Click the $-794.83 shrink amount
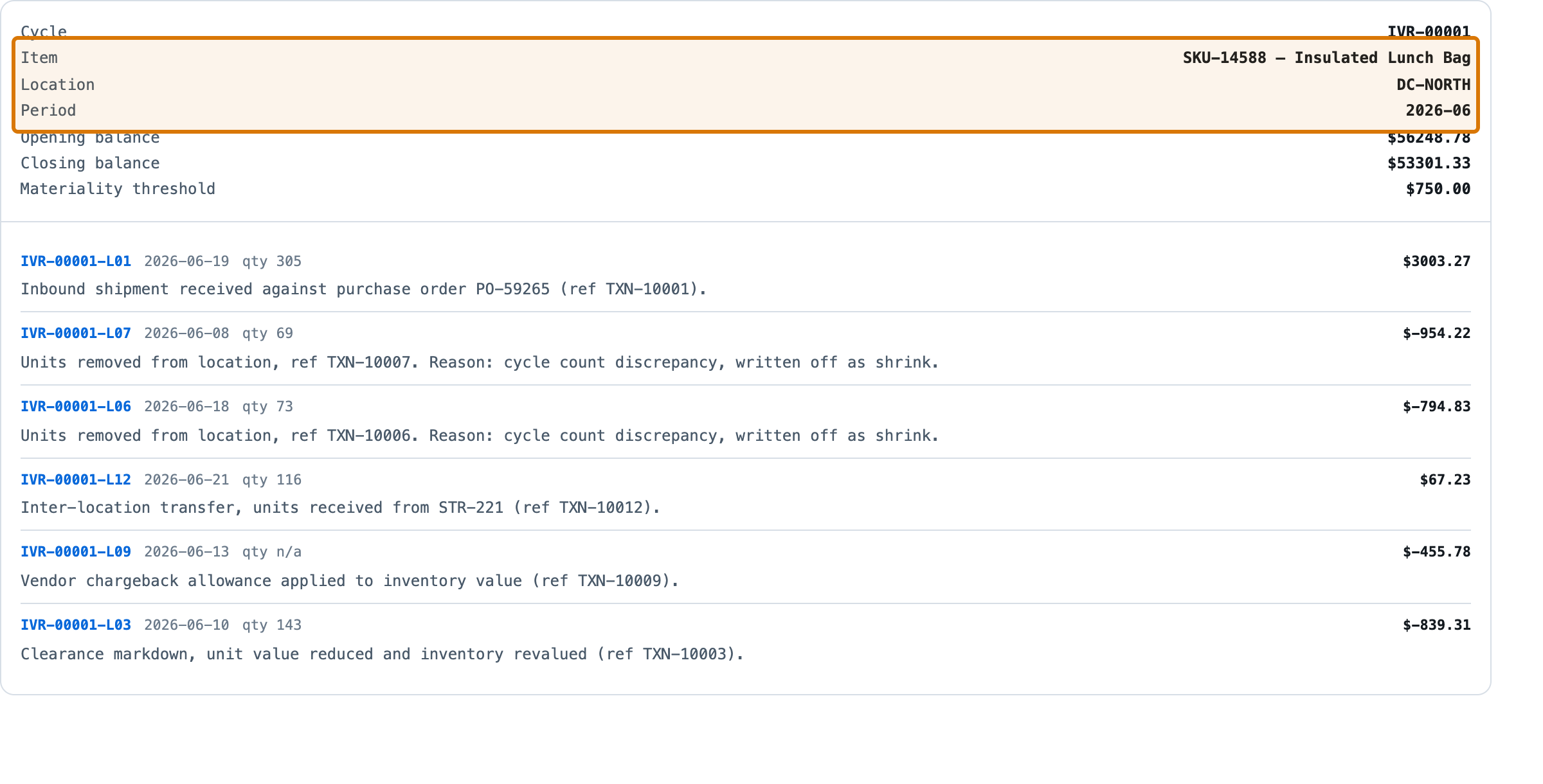 pos(1436,407)
